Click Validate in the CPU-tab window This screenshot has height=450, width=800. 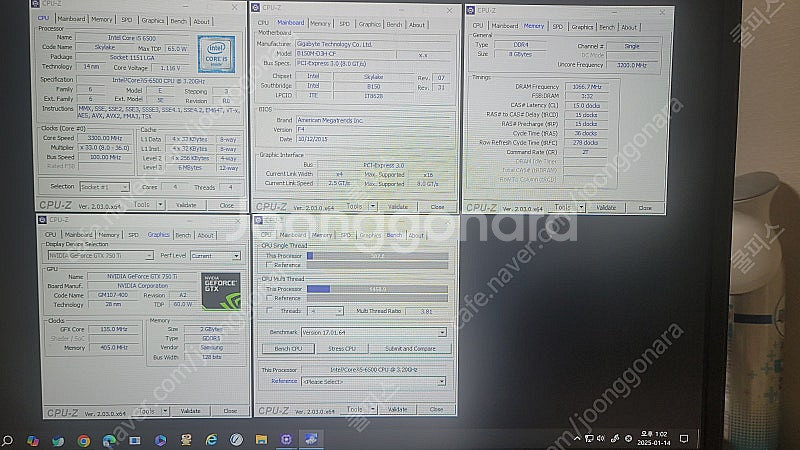coord(186,205)
